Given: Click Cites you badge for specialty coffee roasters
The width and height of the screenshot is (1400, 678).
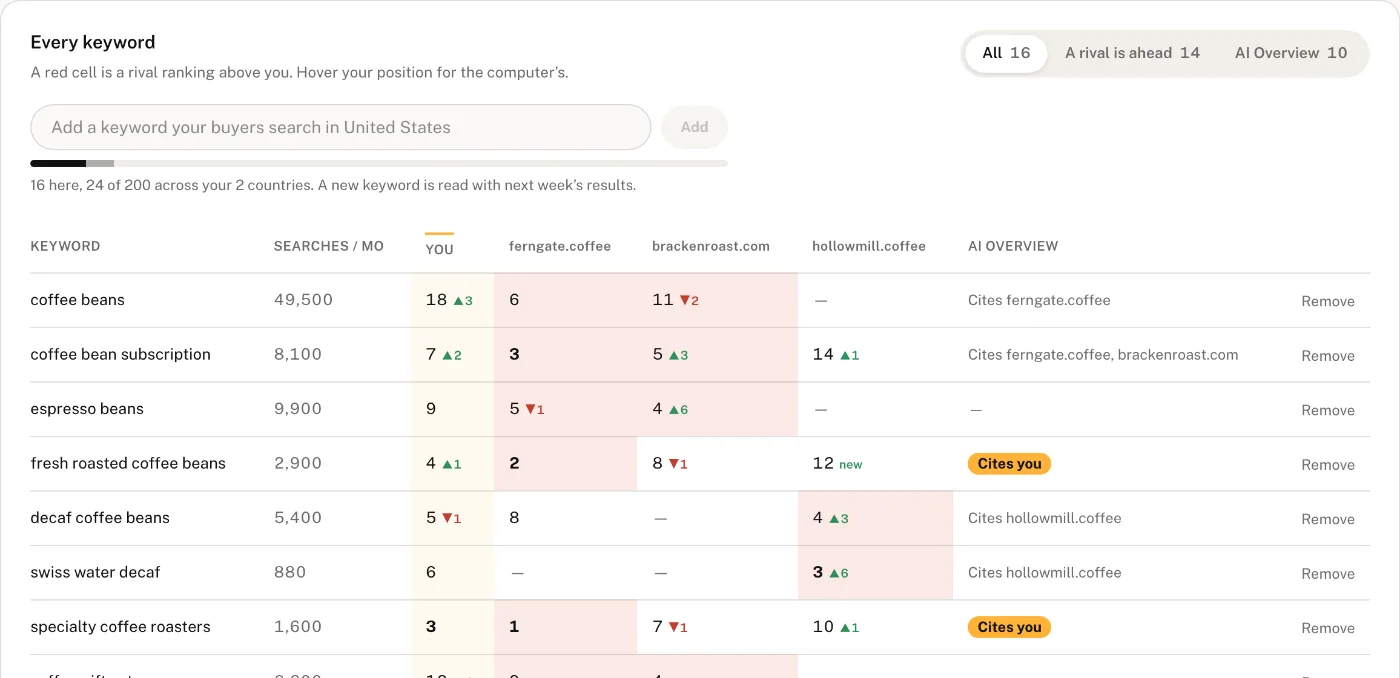Looking at the screenshot, I should tap(1009, 627).
